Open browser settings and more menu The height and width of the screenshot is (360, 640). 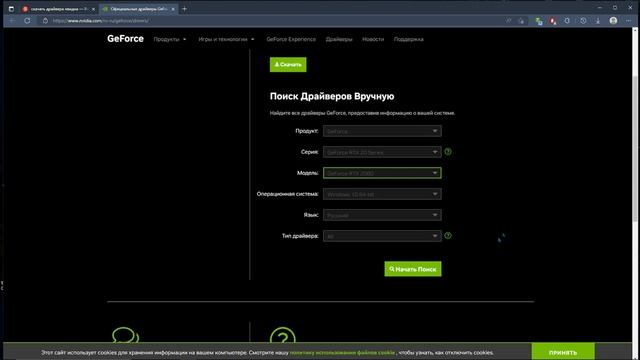point(629,20)
